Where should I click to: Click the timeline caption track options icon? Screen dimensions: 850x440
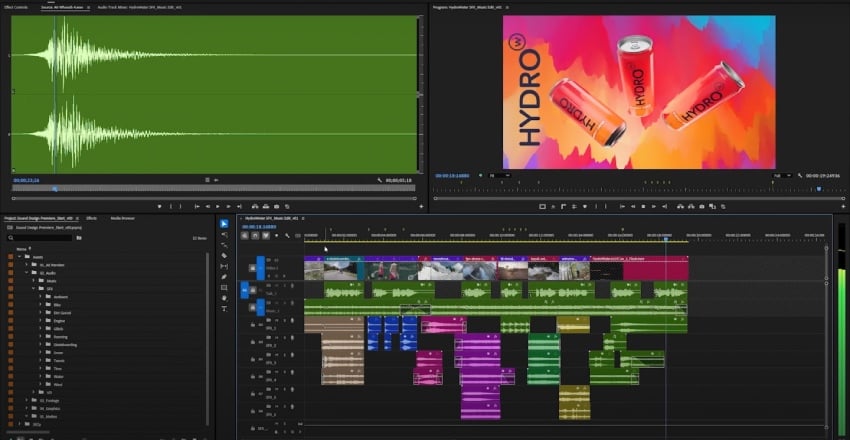coord(298,236)
